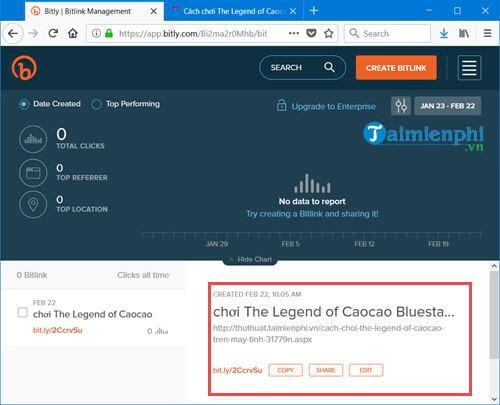Click the CREATE BITLINK button
Screen dimensions: 500x405
pyautogui.click(x=396, y=68)
